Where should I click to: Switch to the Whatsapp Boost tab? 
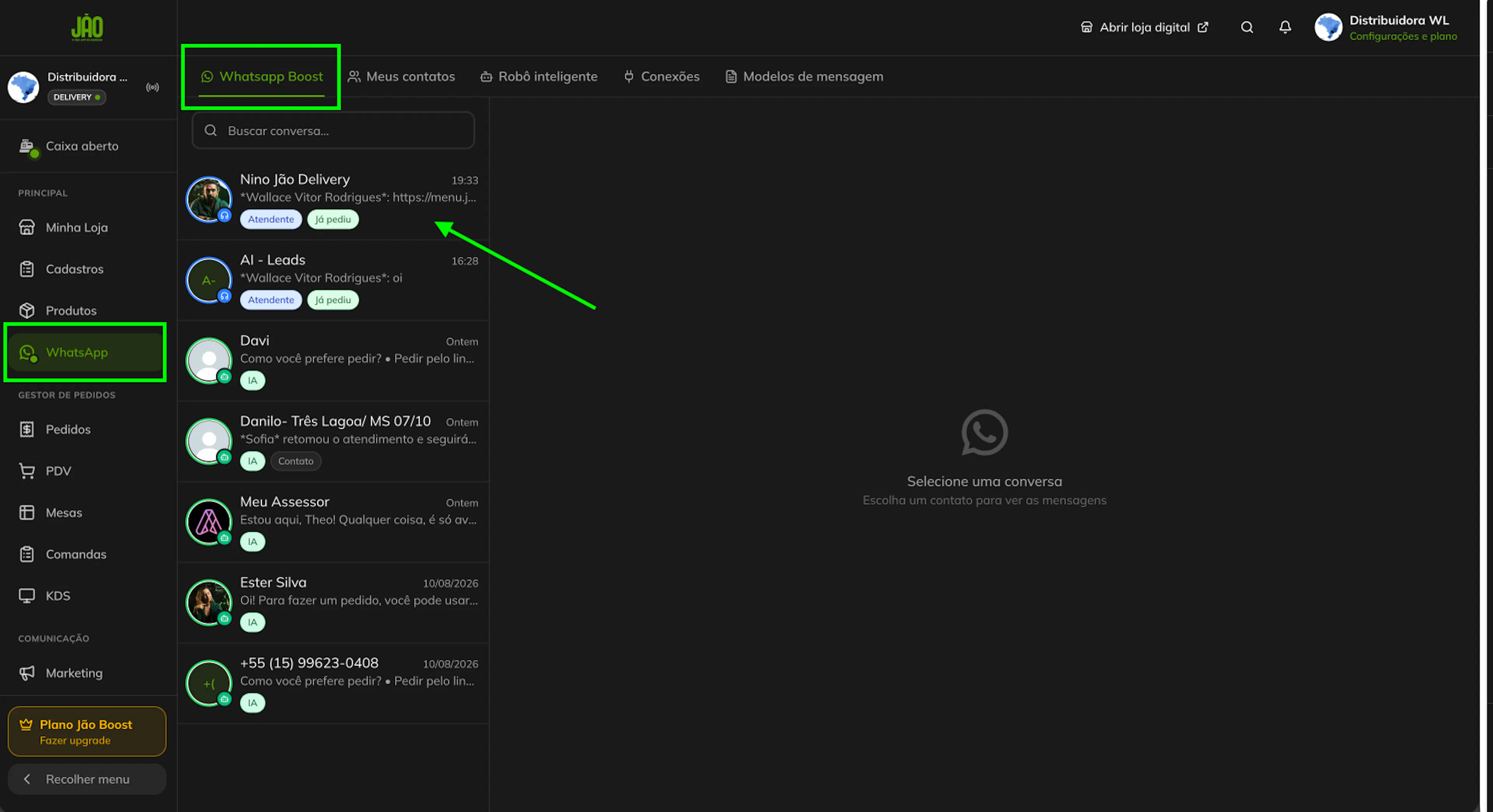tap(261, 77)
